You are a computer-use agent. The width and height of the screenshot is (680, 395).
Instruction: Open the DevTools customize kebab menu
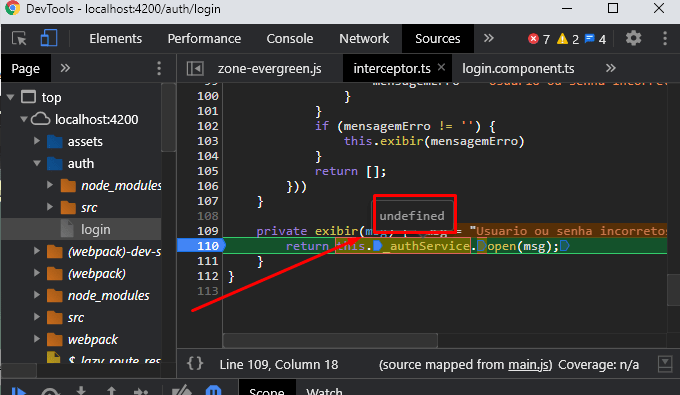pyautogui.click(x=665, y=38)
